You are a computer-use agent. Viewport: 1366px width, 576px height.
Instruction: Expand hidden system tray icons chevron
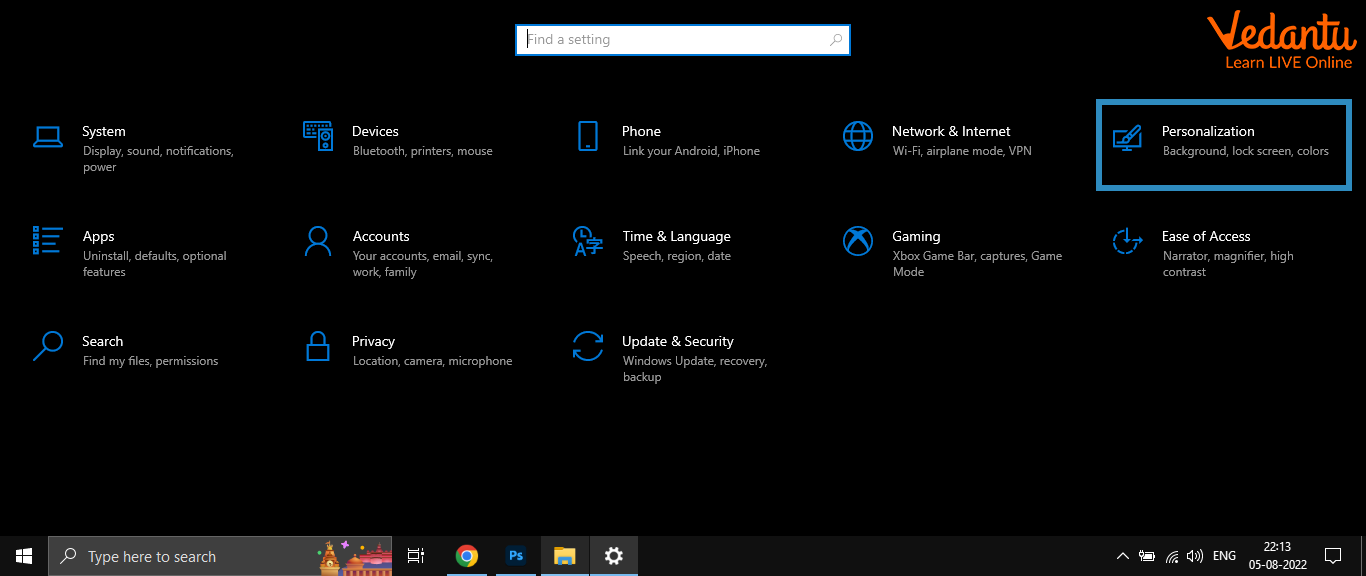click(1122, 556)
